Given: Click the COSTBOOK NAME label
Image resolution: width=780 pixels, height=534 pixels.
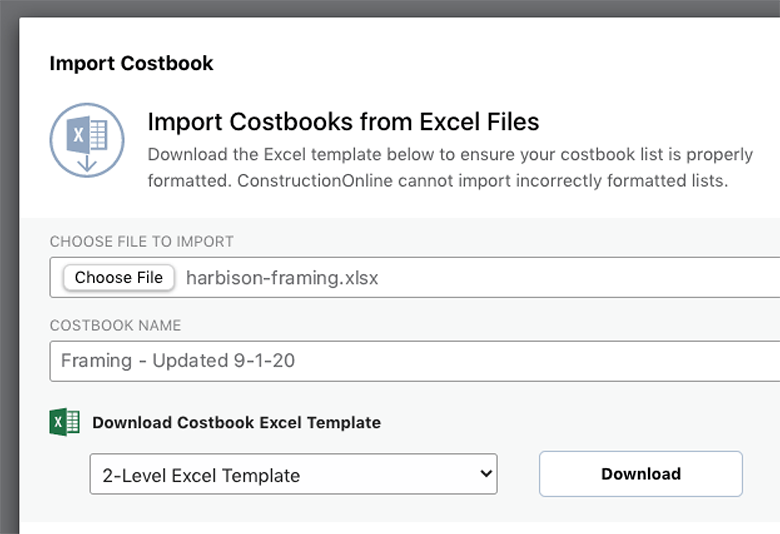Looking at the screenshot, I should point(115,325).
